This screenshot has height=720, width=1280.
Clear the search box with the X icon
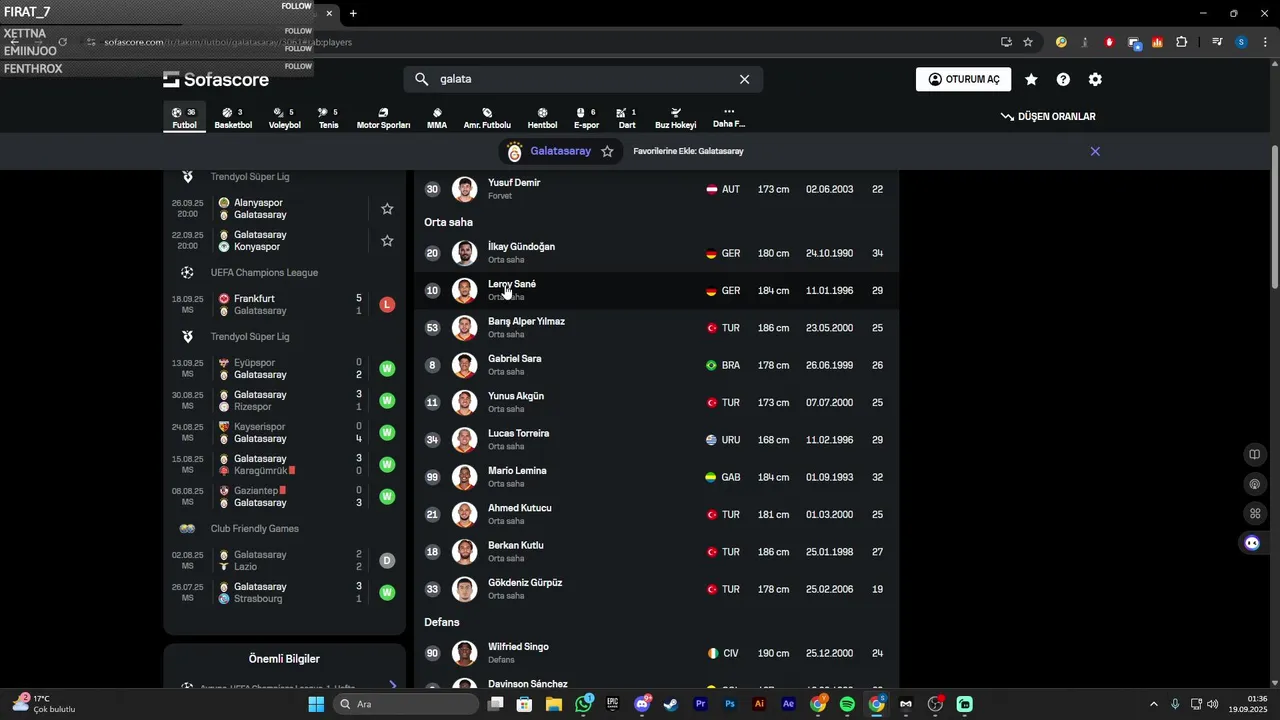pos(744,79)
